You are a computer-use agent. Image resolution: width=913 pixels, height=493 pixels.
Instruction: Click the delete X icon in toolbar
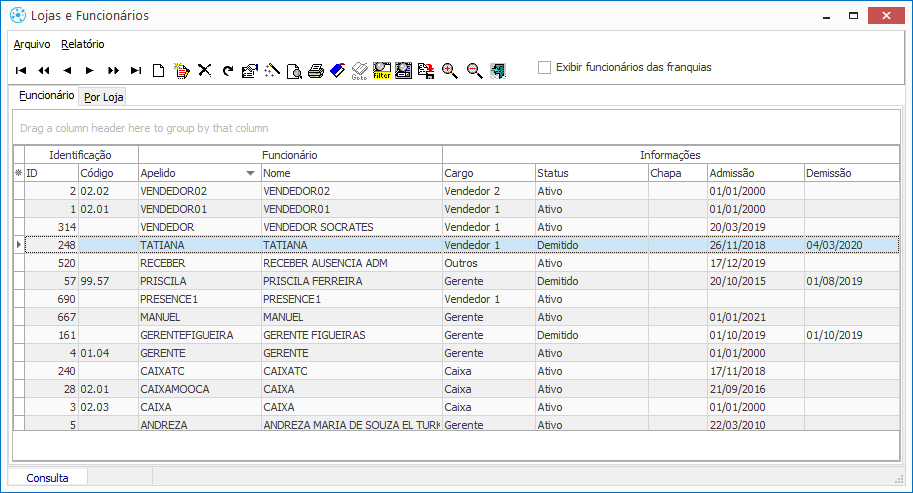tap(205, 71)
